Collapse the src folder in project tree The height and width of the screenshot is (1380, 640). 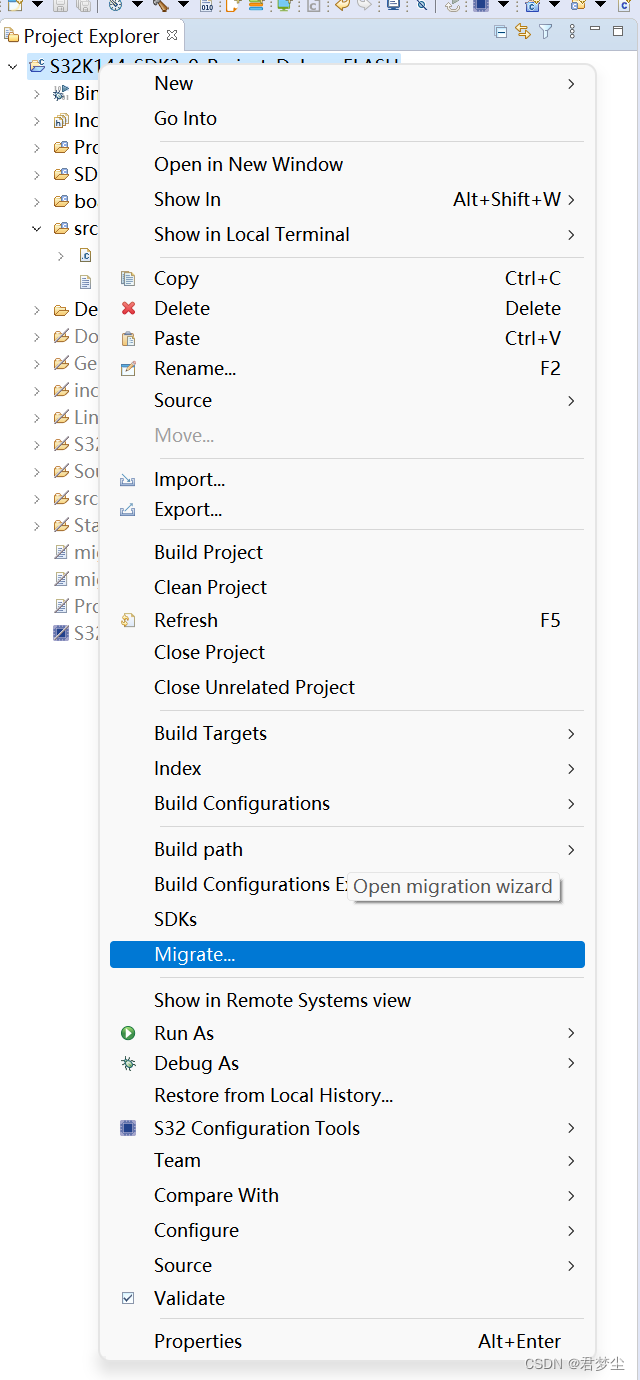click(37, 229)
